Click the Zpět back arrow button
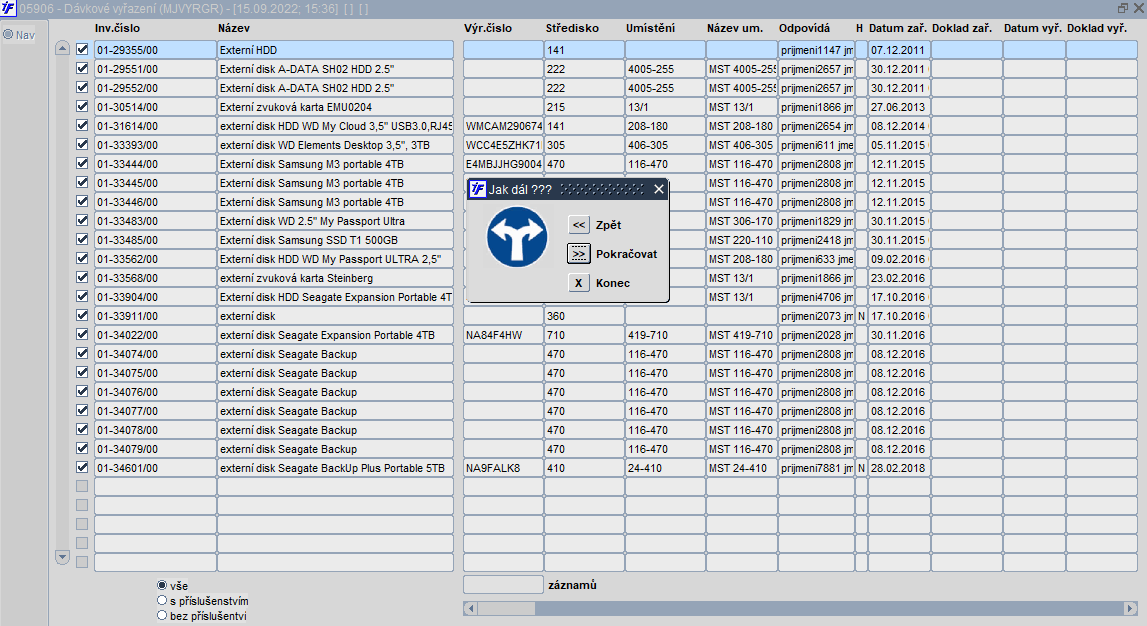The width and height of the screenshot is (1147, 626). point(579,225)
